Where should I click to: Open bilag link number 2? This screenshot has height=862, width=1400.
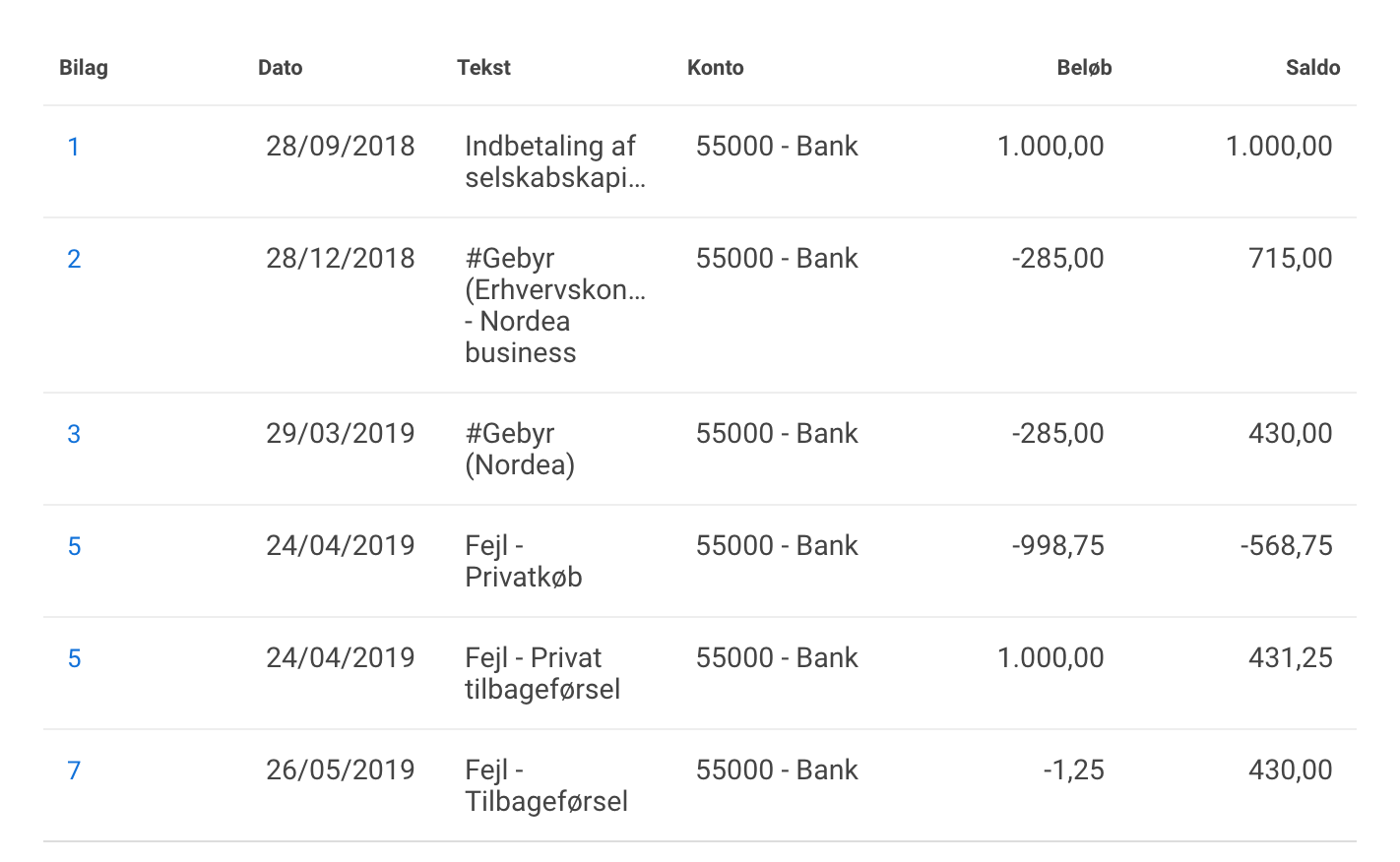(74, 259)
